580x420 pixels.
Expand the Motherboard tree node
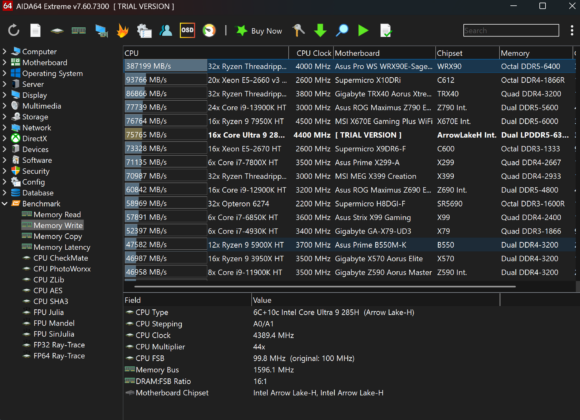point(4,62)
